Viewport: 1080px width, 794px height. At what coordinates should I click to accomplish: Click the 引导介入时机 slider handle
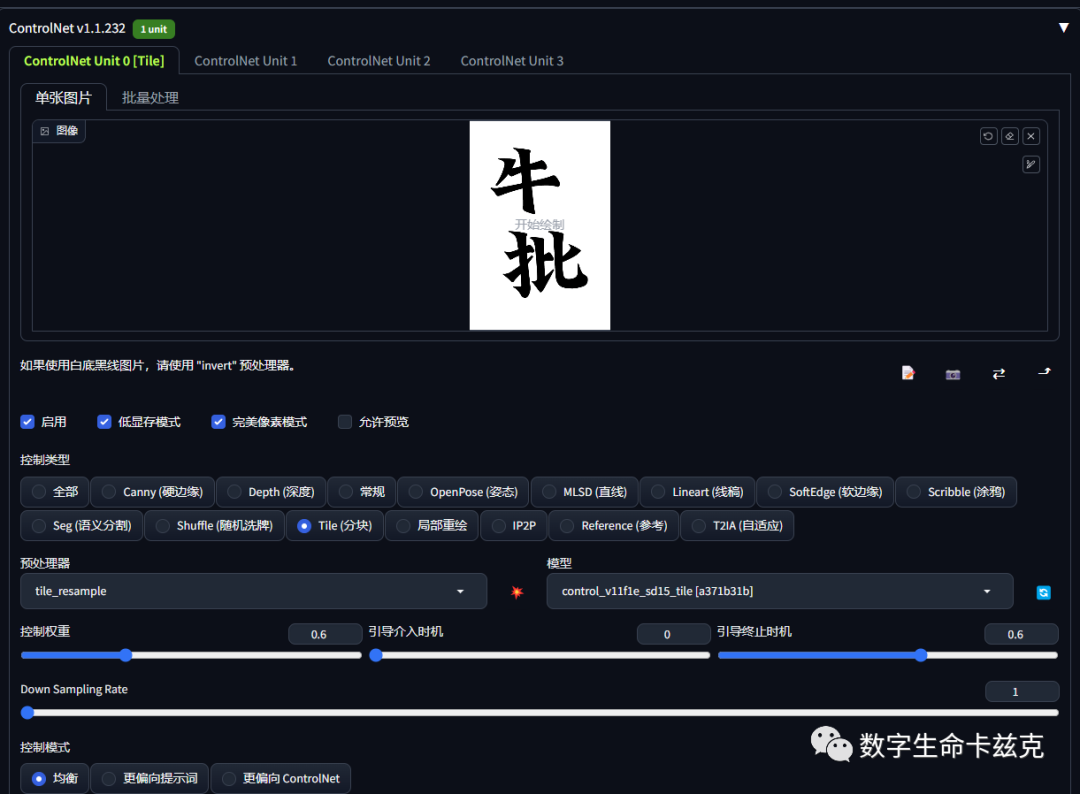click(375, 655)
